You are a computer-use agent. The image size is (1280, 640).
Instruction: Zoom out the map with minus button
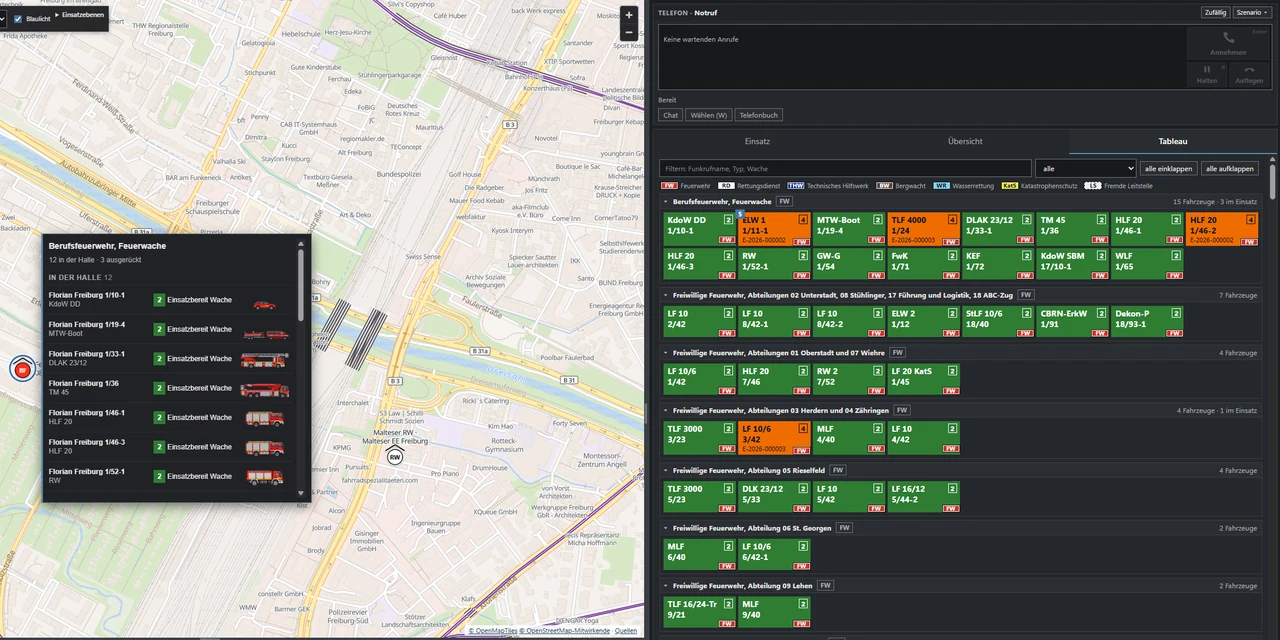click(x=628, y=32)
